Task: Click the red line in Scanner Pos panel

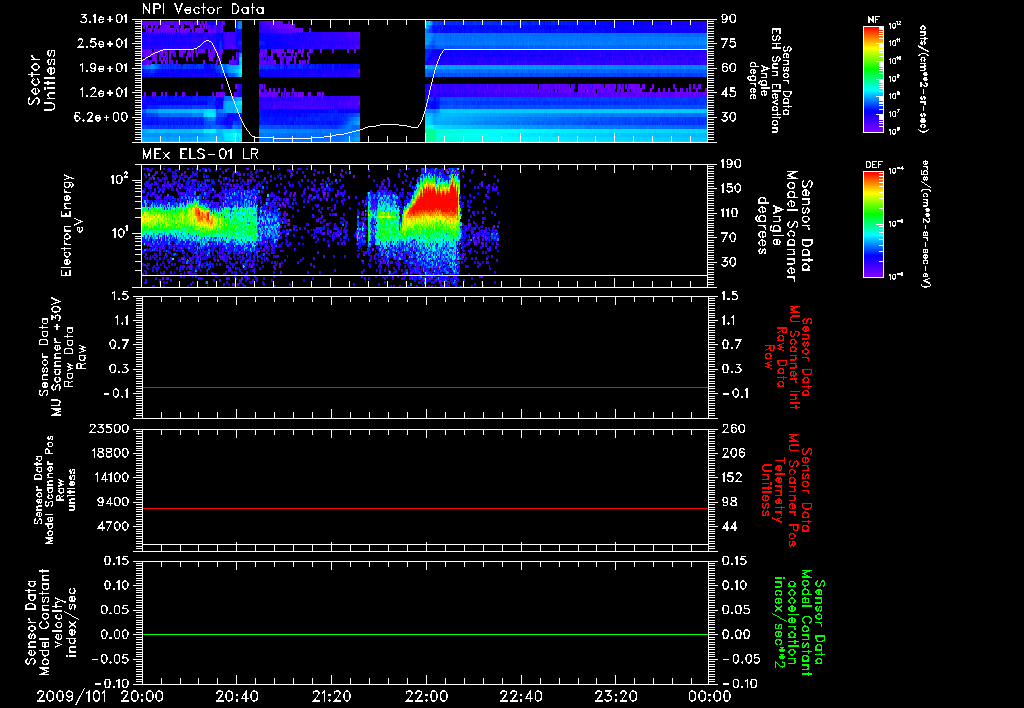Action: point(424,508)
